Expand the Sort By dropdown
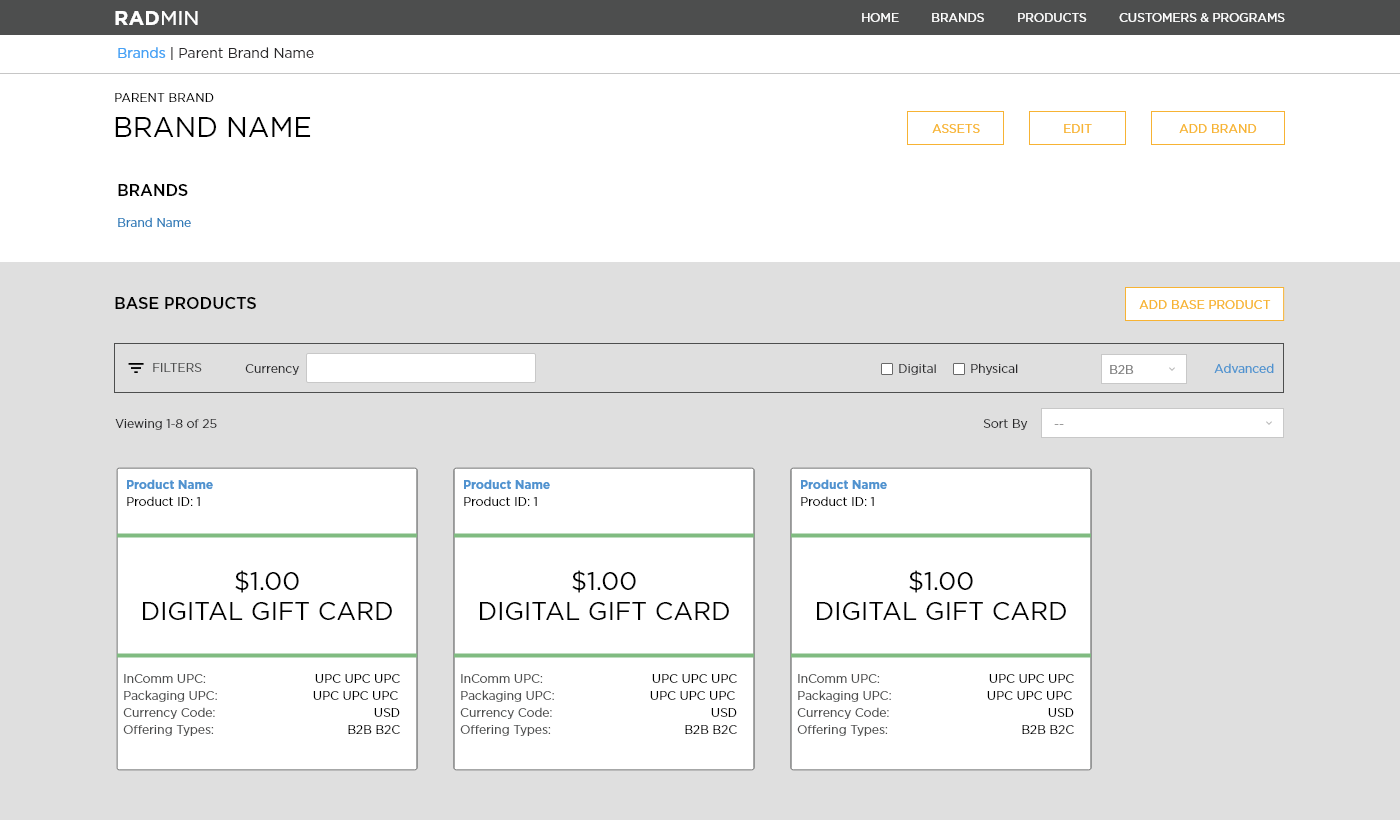Screen dimensions: 1400x820 click(1162, 423)
